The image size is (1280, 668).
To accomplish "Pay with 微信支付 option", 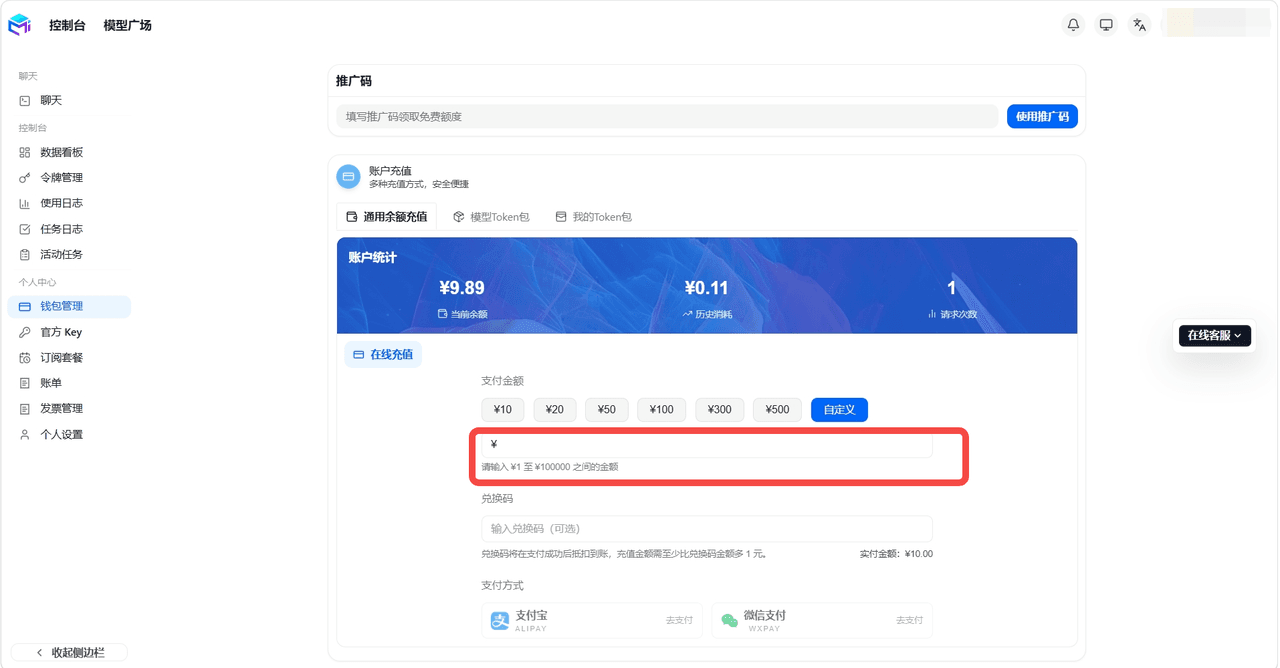I will (822, 621).
